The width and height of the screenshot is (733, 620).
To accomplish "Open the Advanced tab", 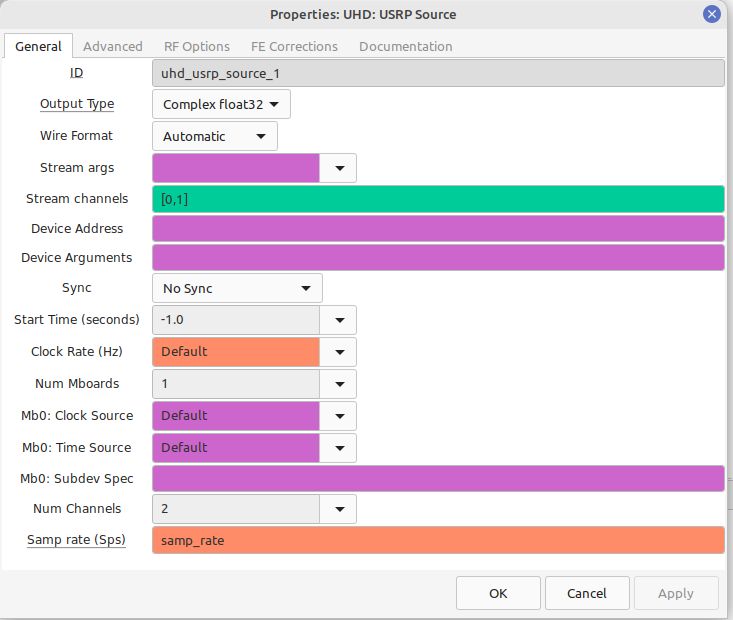I will pyautogui.click(x=113, y=46).
